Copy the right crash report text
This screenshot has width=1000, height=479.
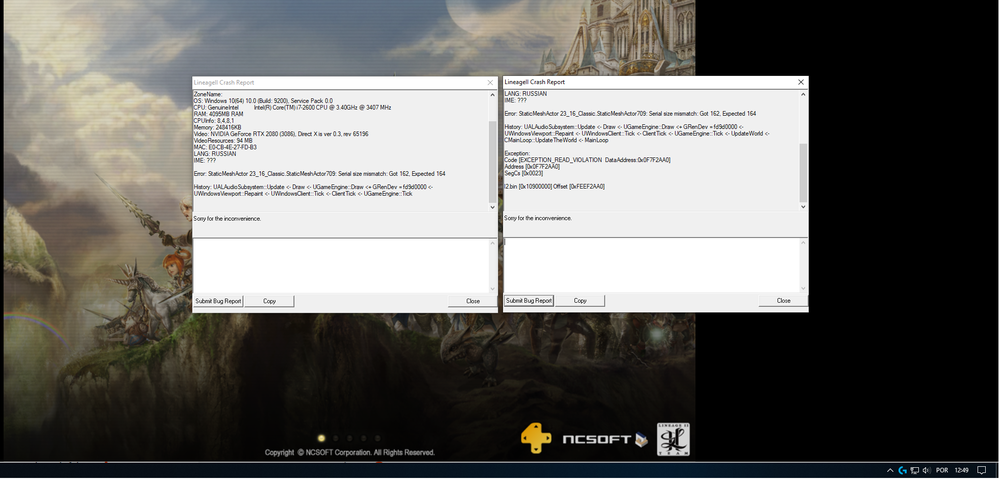pos(580,301)
